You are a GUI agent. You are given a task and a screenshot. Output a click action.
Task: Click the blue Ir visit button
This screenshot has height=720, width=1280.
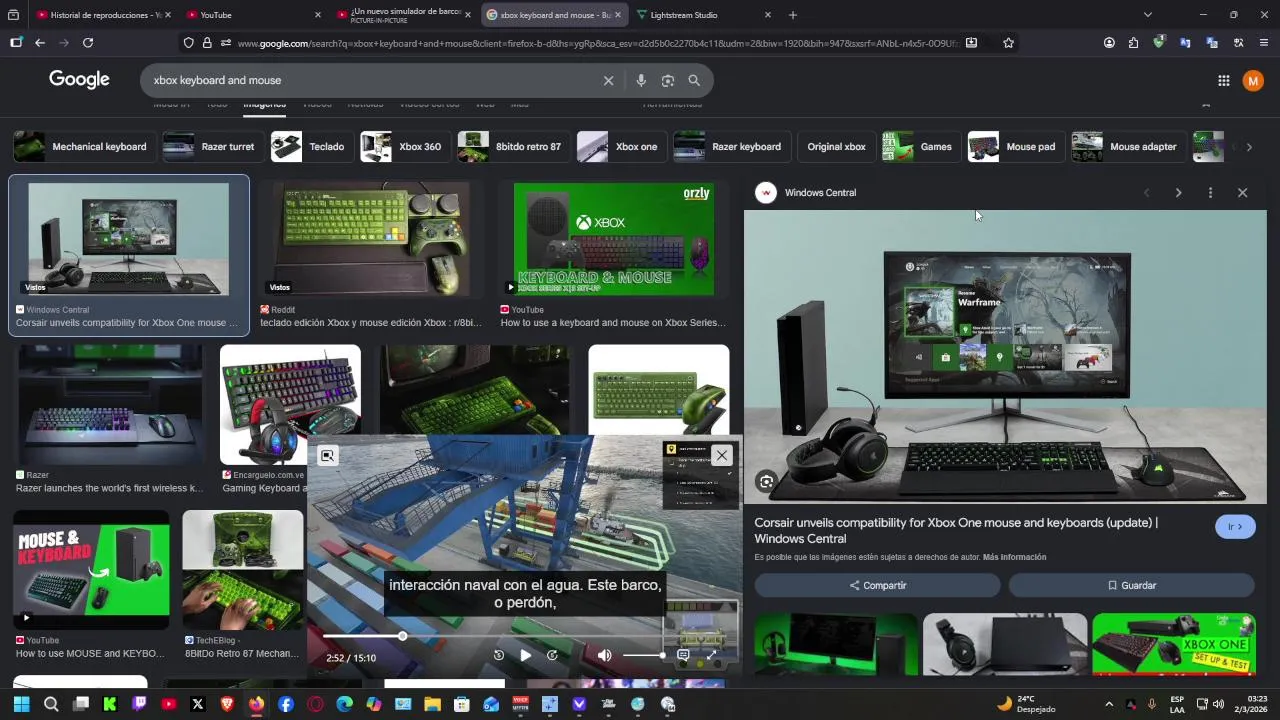(x=1235, y=527)
